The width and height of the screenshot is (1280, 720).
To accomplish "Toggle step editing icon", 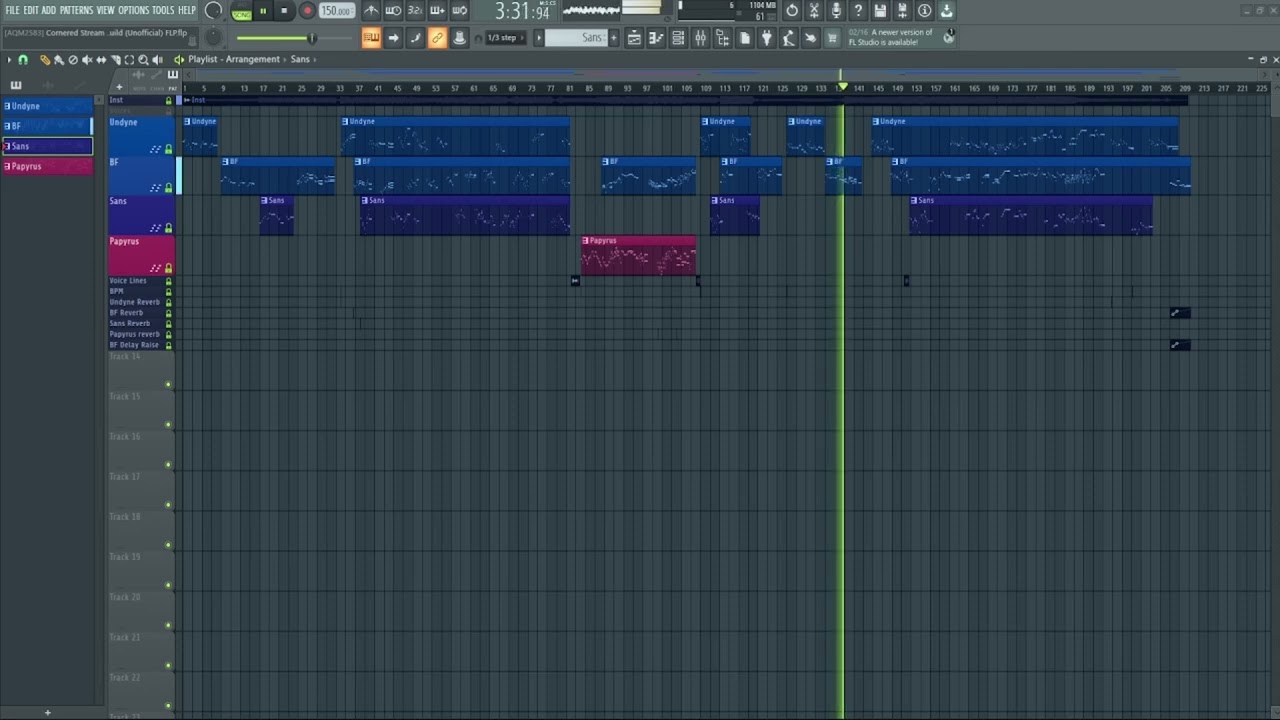I will coord(415,38).
